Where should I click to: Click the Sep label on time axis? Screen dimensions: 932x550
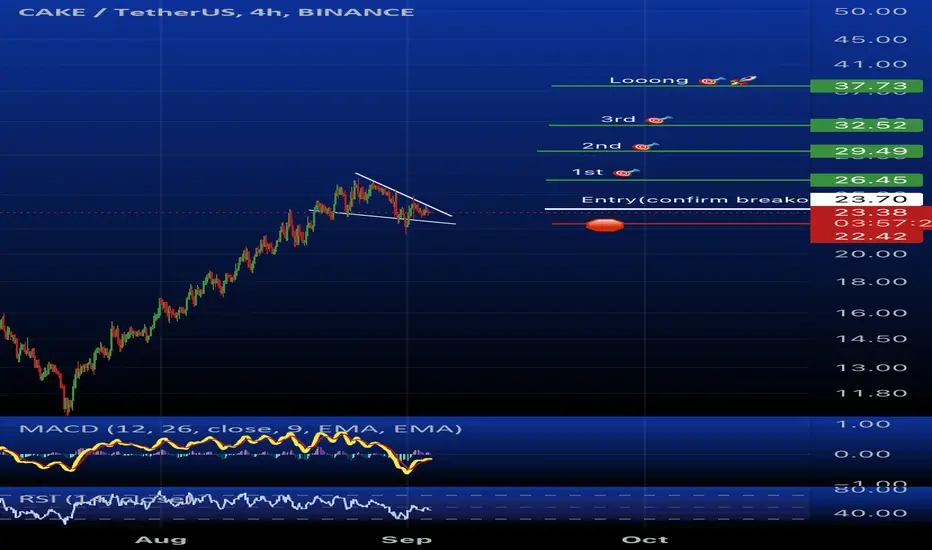point(407,539)
